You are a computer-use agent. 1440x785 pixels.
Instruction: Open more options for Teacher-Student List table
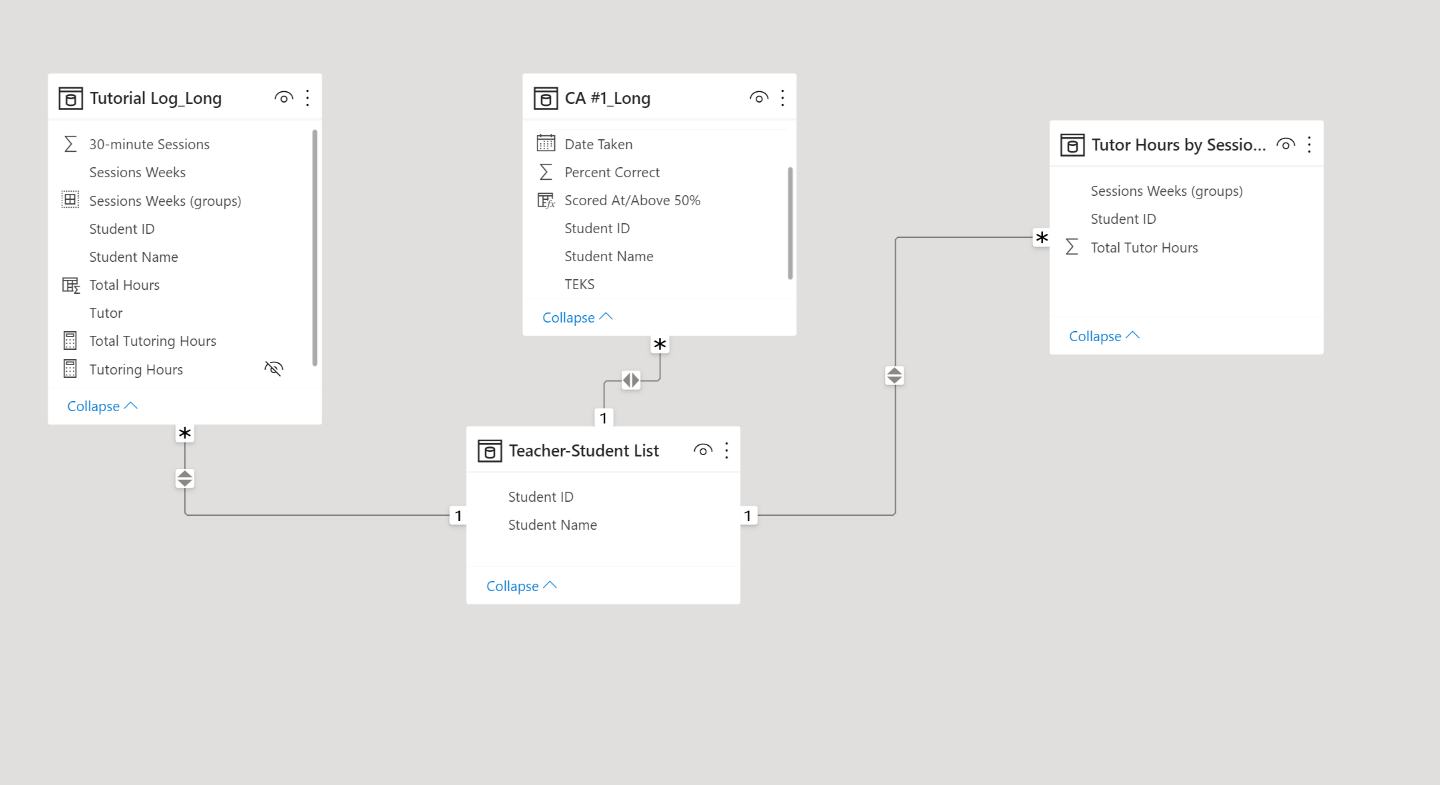[727, 451]
